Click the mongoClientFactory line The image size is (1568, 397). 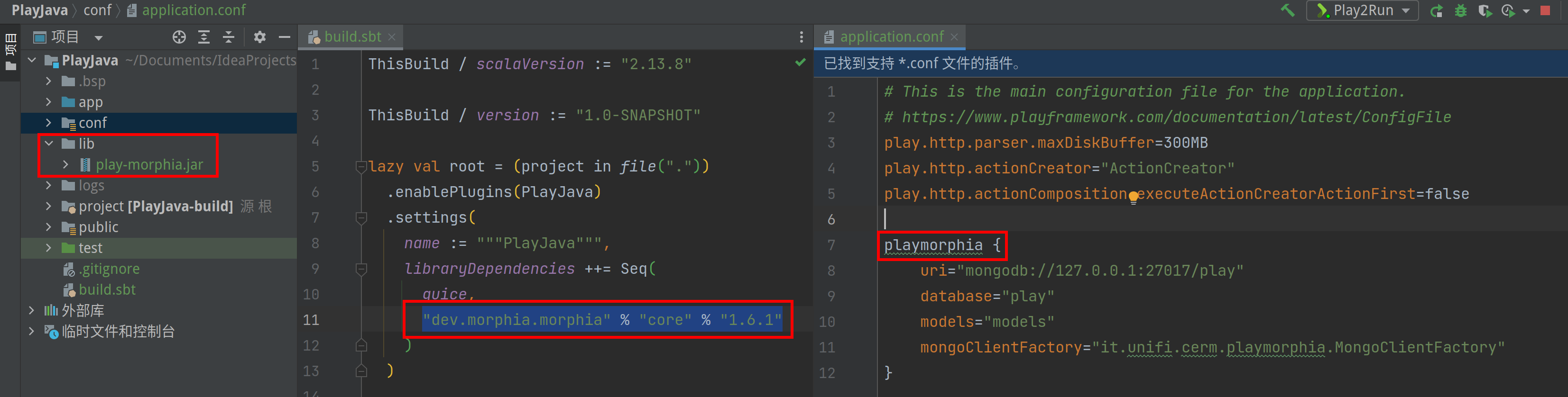tap(1212, 347)
